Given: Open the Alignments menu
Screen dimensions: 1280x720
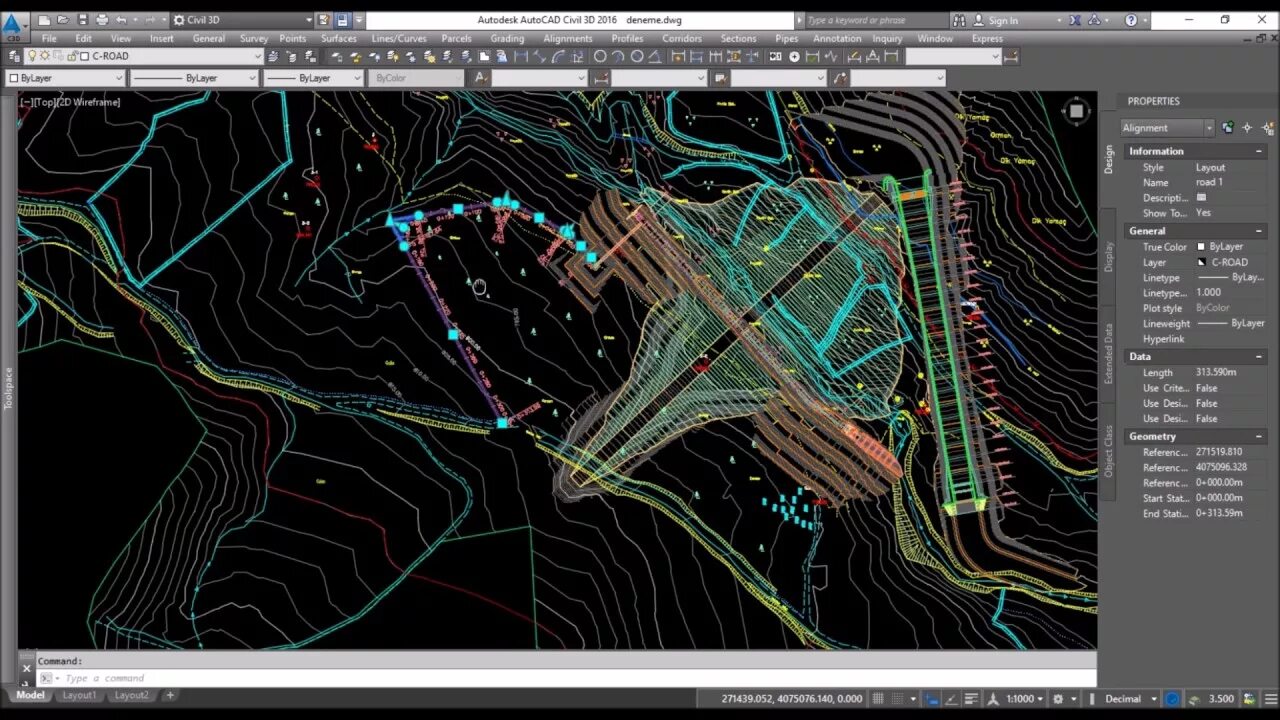Looking at the screenshot, I should [568, 39].
